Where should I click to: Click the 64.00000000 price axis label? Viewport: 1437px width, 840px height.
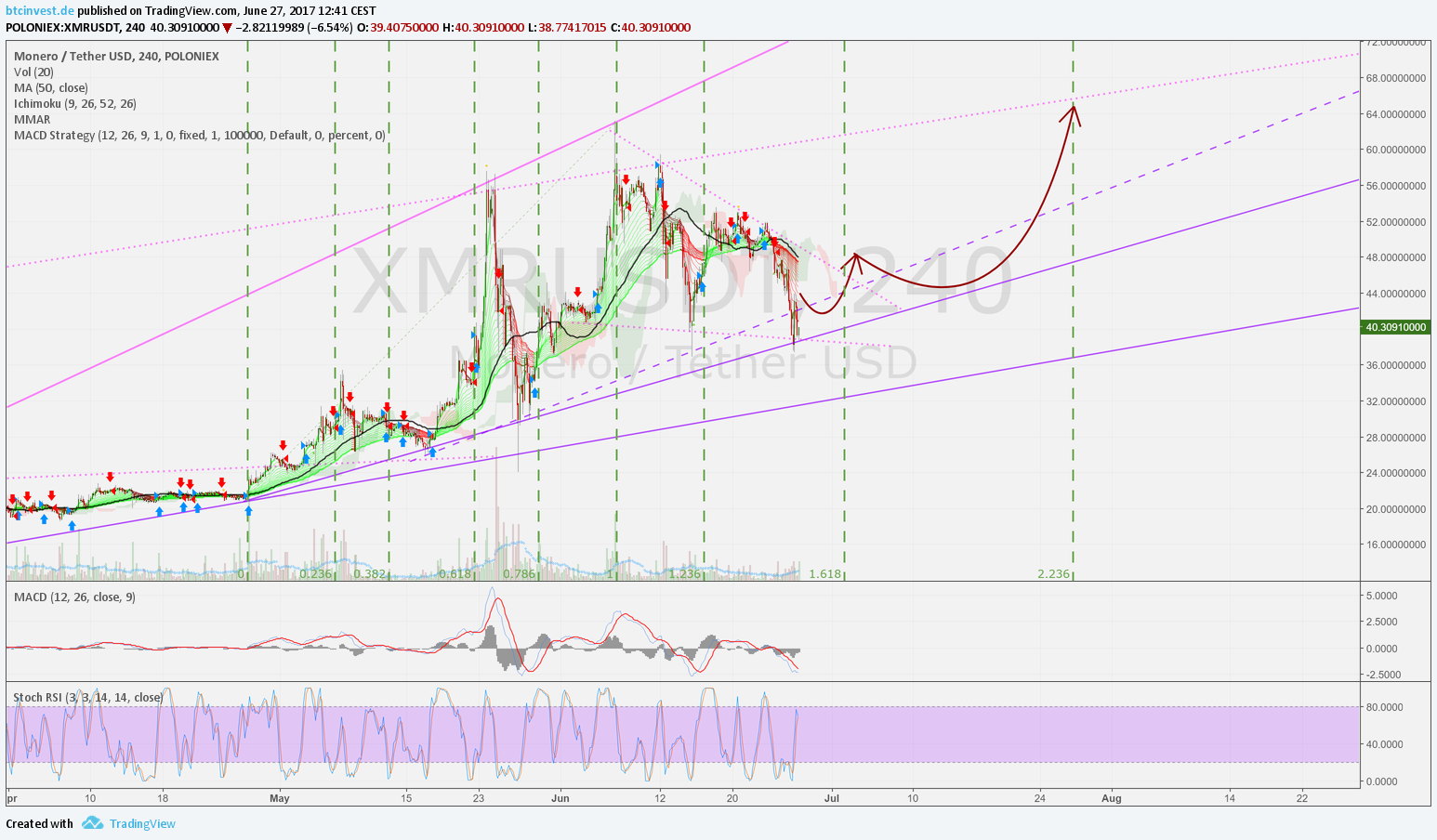(1396, 114)
